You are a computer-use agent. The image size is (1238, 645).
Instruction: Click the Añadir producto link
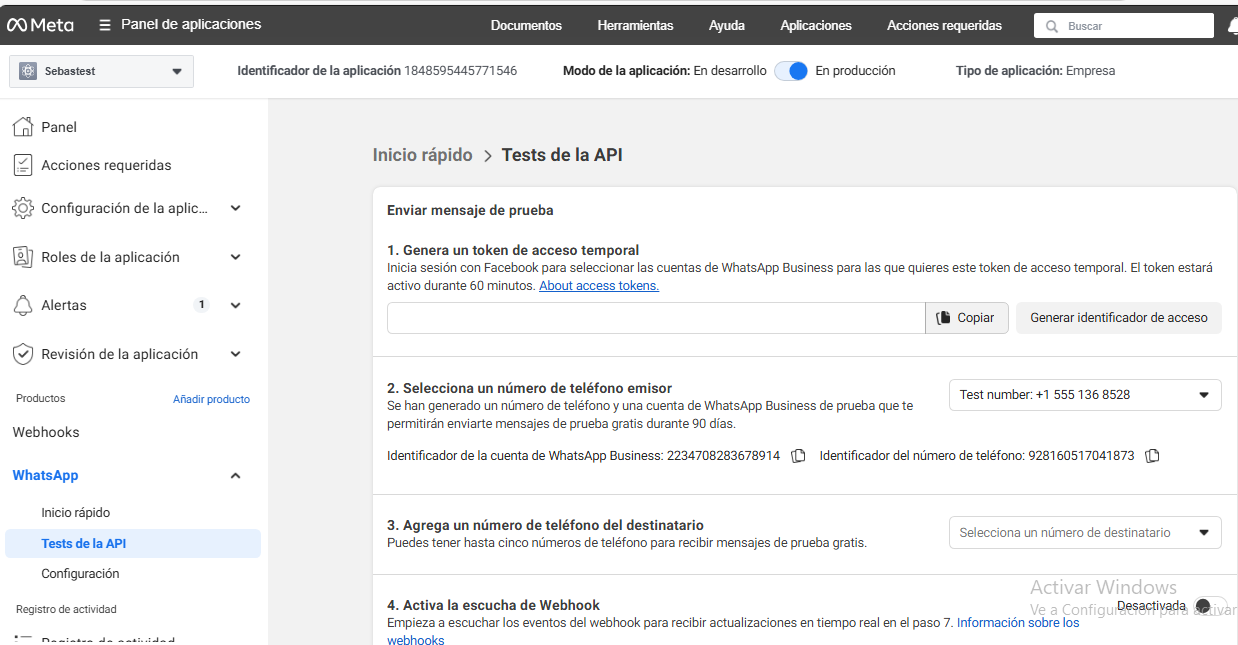pyautogui.click(x=211, y=399)
